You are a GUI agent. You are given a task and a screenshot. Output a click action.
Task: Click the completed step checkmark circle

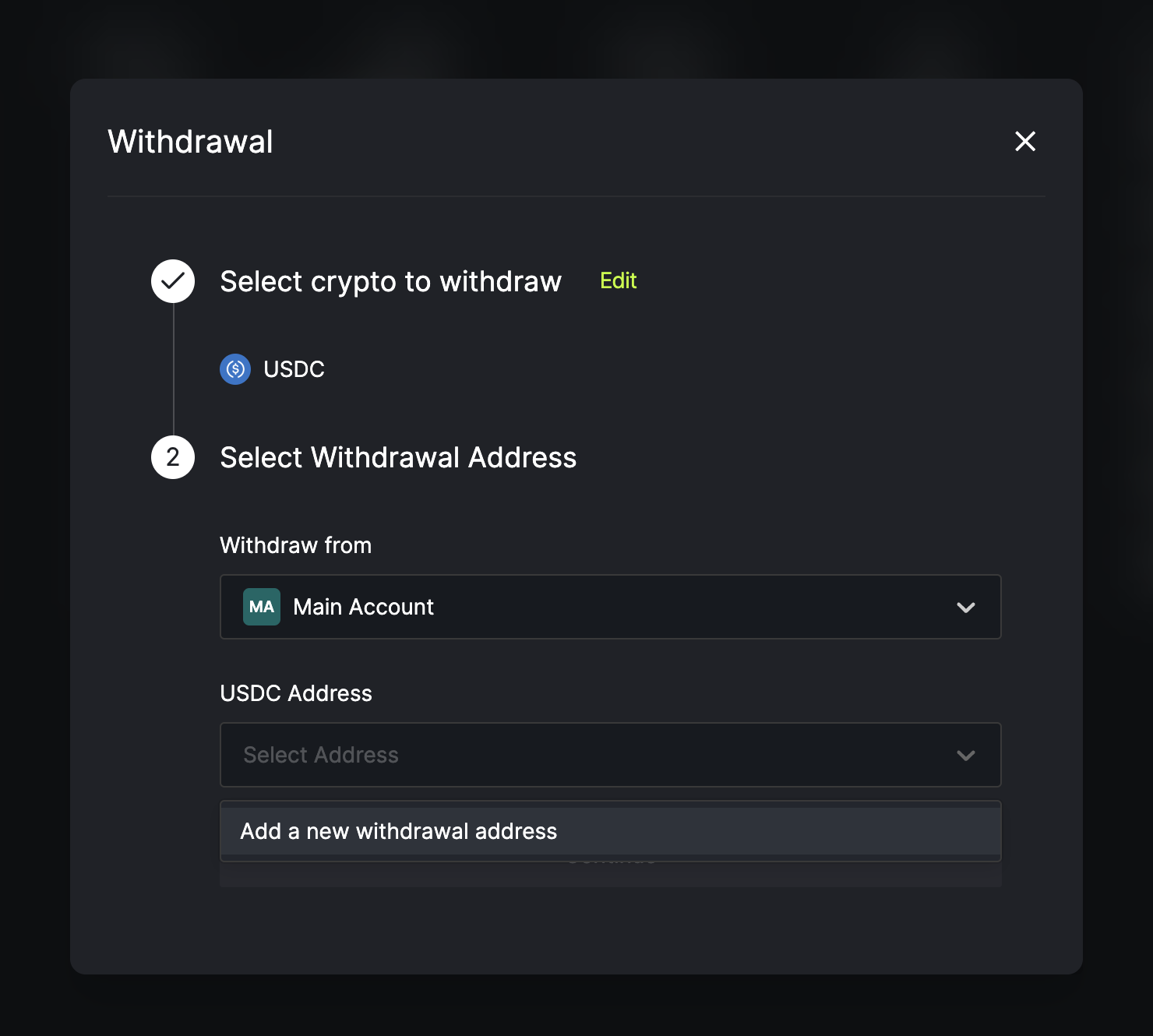coord(173,281)
